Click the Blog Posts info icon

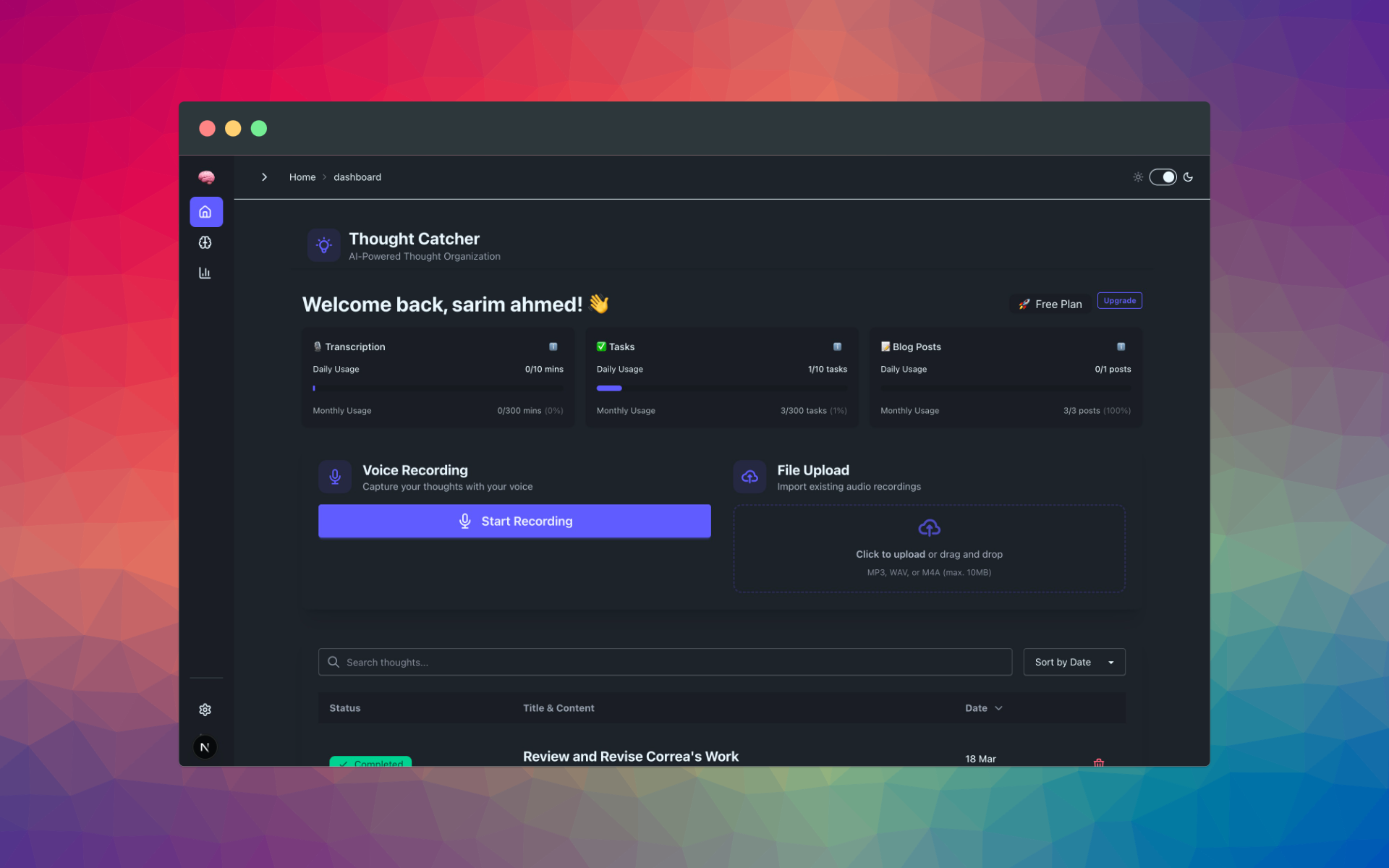pos(1121,346)
